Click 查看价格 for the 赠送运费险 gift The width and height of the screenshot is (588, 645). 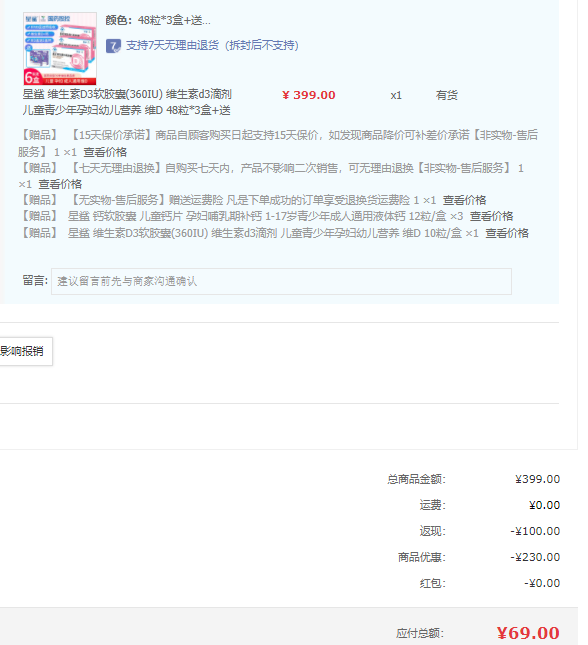(464, 200)
